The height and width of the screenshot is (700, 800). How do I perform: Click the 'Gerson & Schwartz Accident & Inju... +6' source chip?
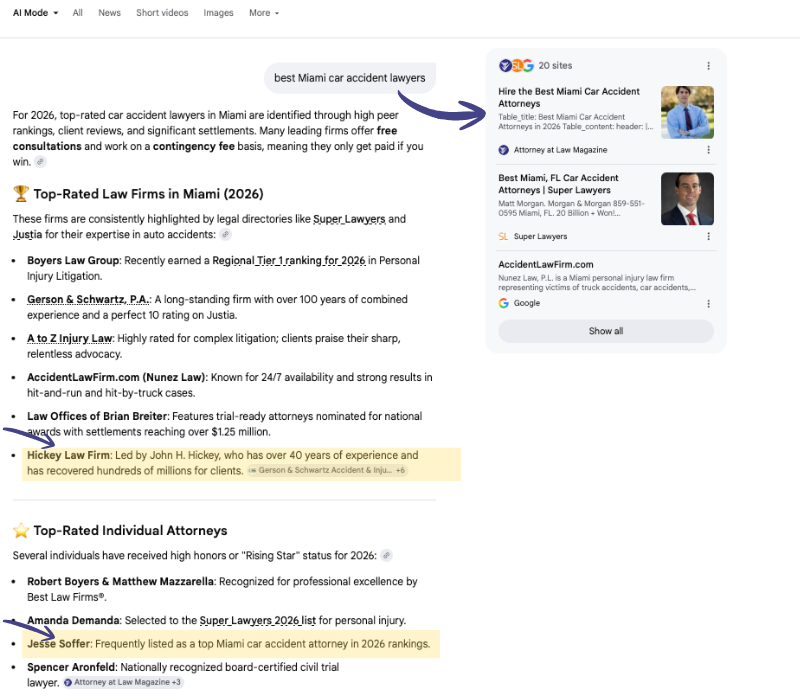pos(327,470)
